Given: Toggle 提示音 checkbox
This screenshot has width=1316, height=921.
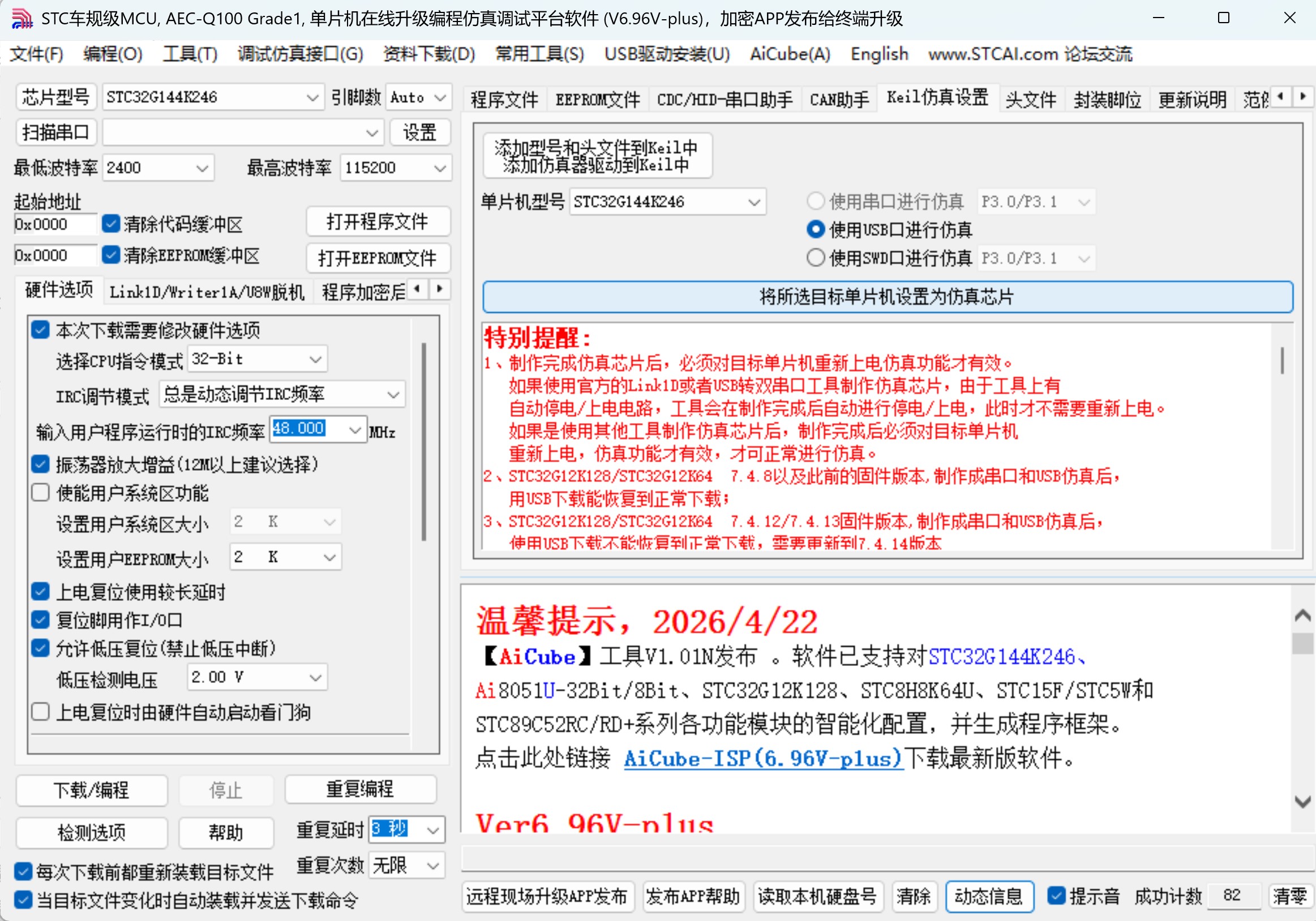Looking at the screenshot, I should coord(1056,895).
